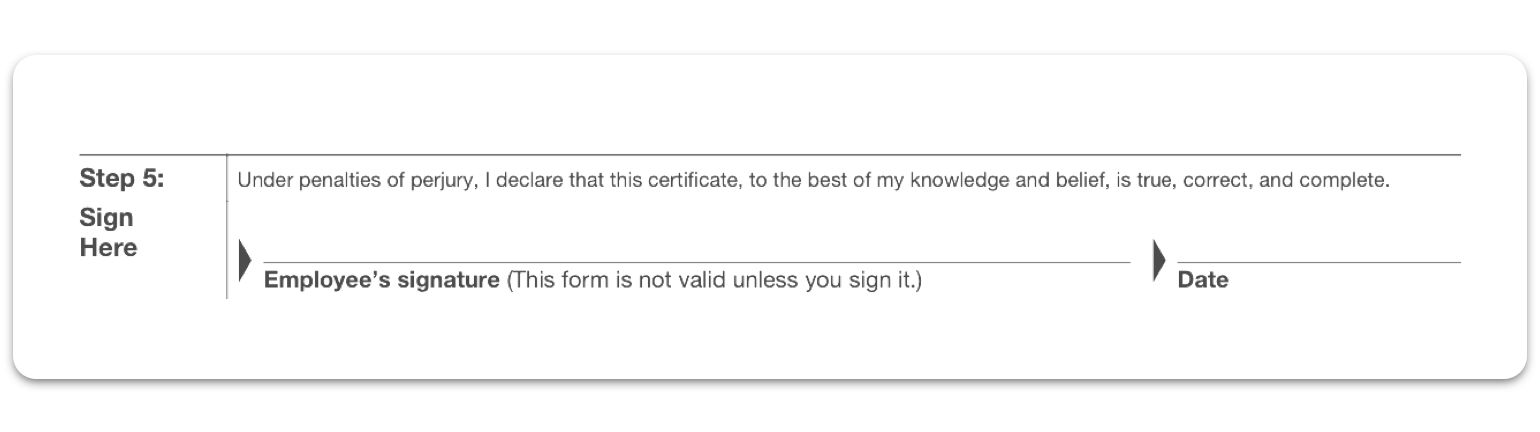Click the word 'Sign' in left column
The image size is (1540, 432).
pyautogui.click(x=106, y=217)
